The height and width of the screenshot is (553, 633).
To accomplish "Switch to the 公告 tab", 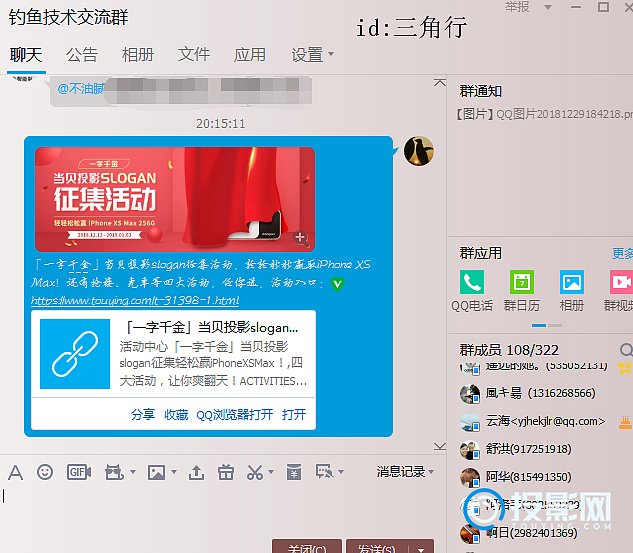I will (x=82, y=54).
